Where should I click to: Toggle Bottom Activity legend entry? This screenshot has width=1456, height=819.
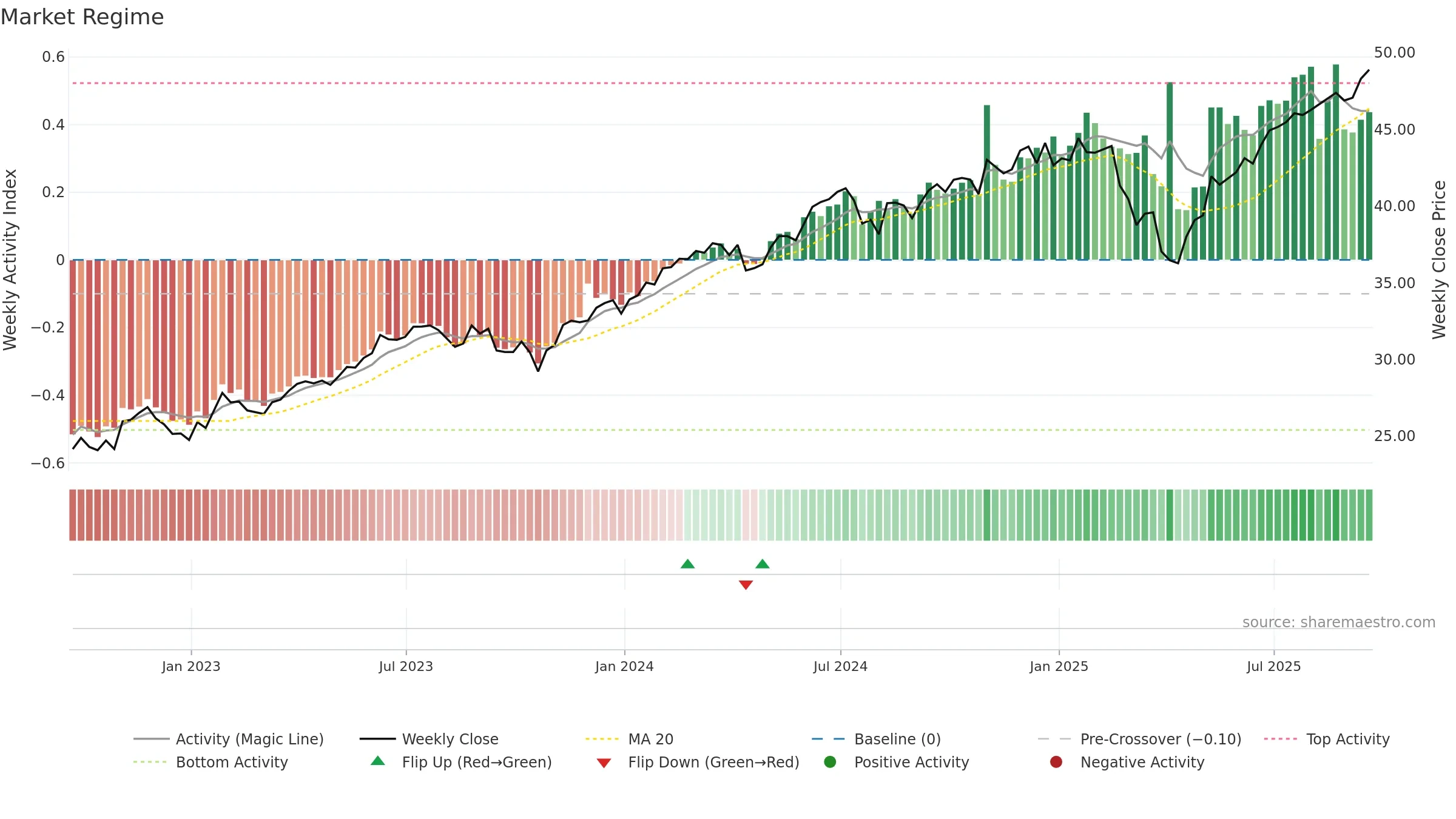point(211,762)
